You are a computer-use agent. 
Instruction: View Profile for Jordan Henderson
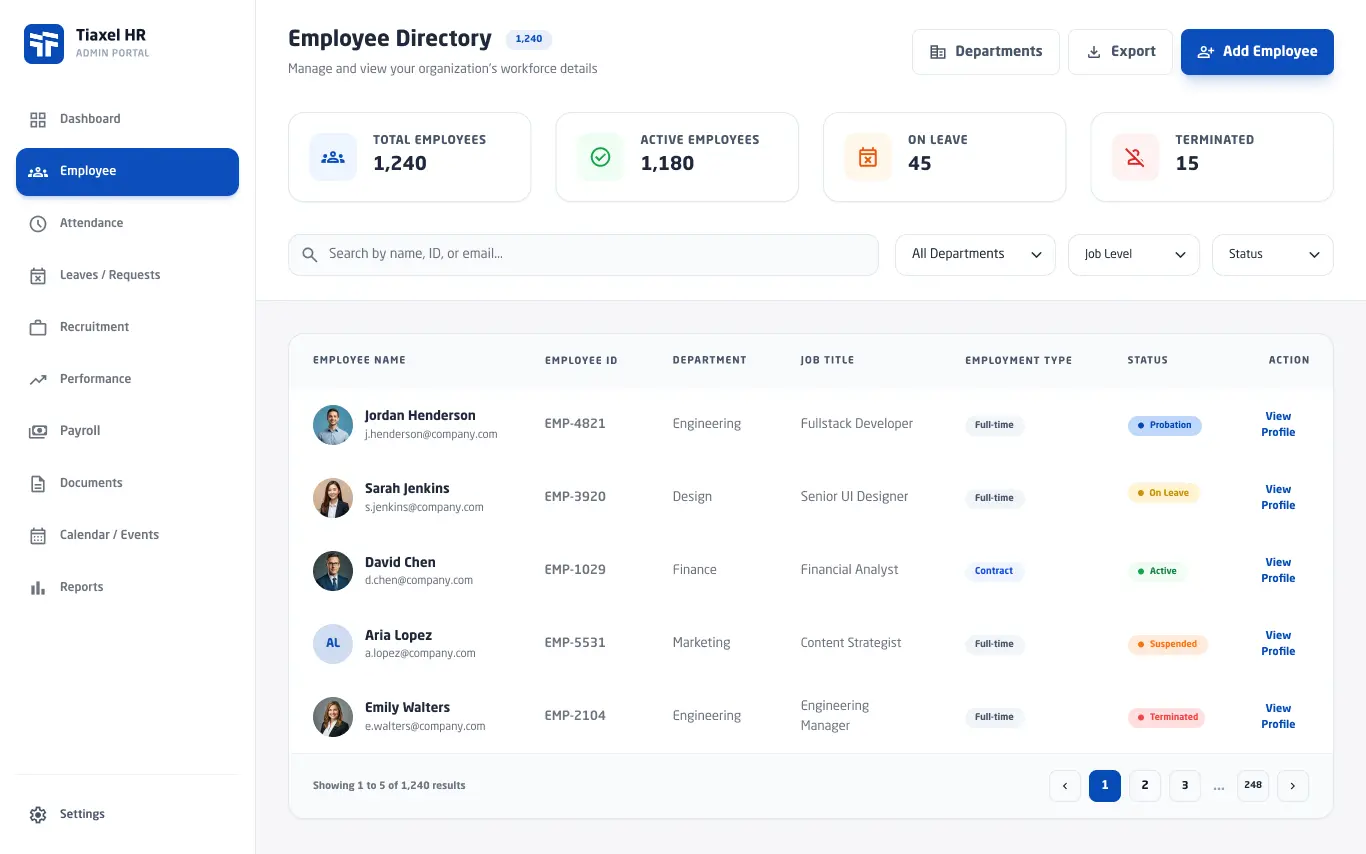[1278, 425]
